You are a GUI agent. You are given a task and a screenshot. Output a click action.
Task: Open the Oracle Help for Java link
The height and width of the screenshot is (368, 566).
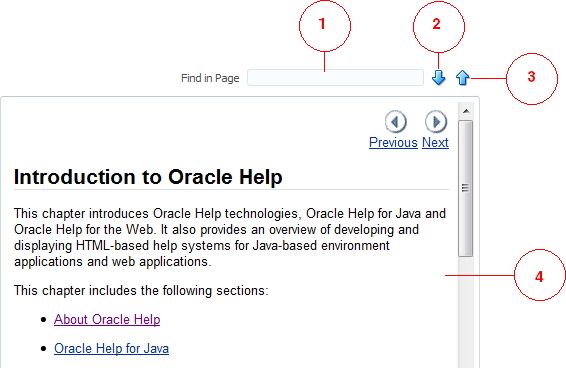(112, 348)
